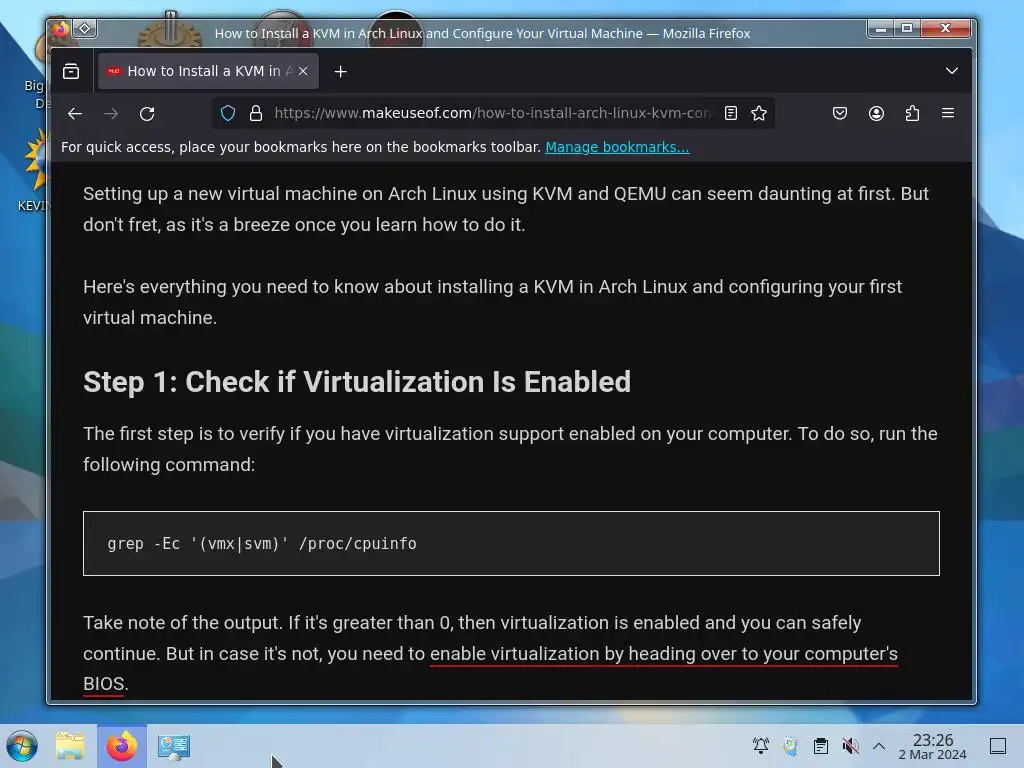The height and width of the screenshot is (768, 1024).
Task: Expand hidden system tray icons arrow
Action: (879, 746)
